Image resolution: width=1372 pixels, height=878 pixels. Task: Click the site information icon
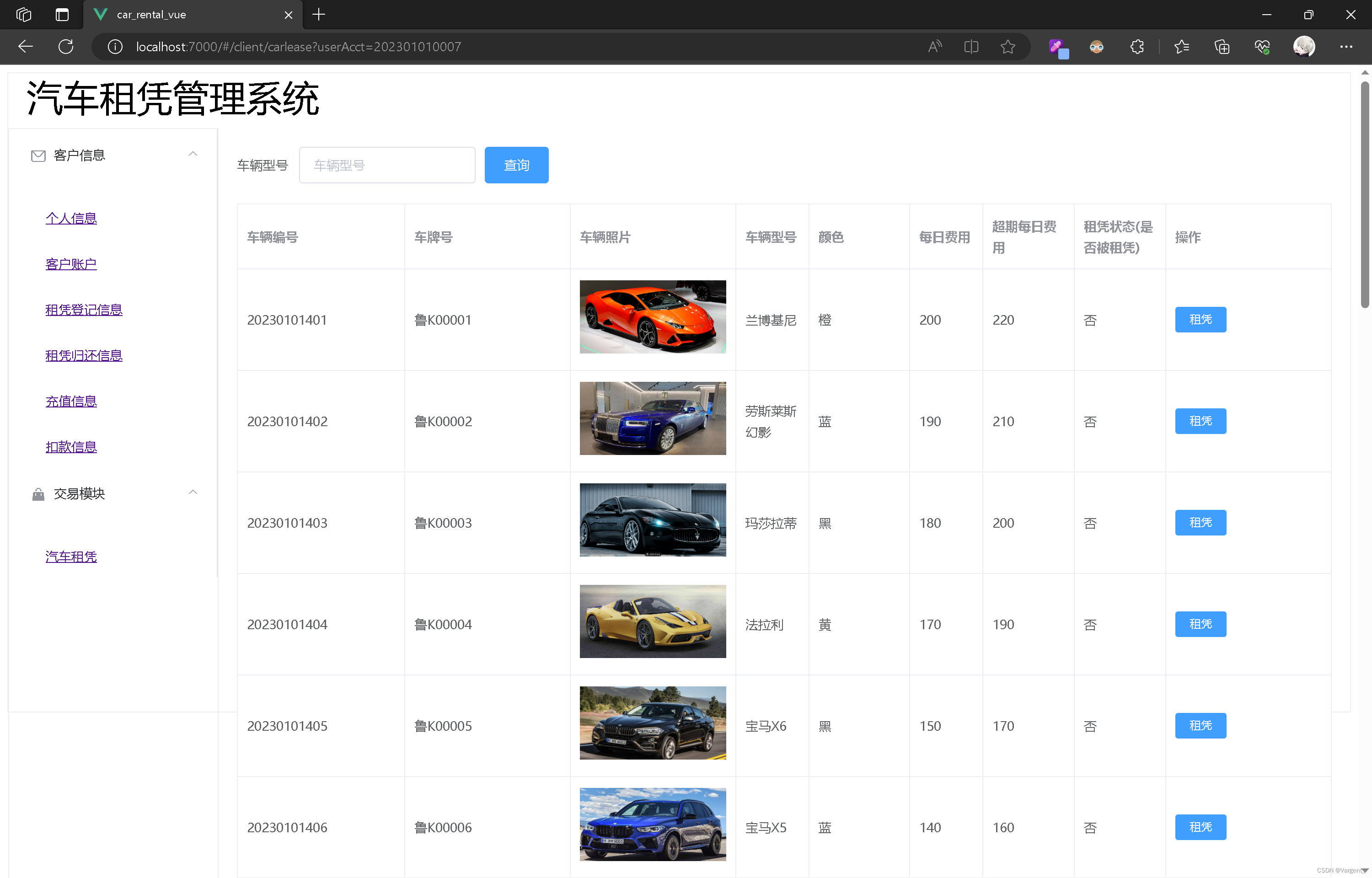tap(115, 47)
